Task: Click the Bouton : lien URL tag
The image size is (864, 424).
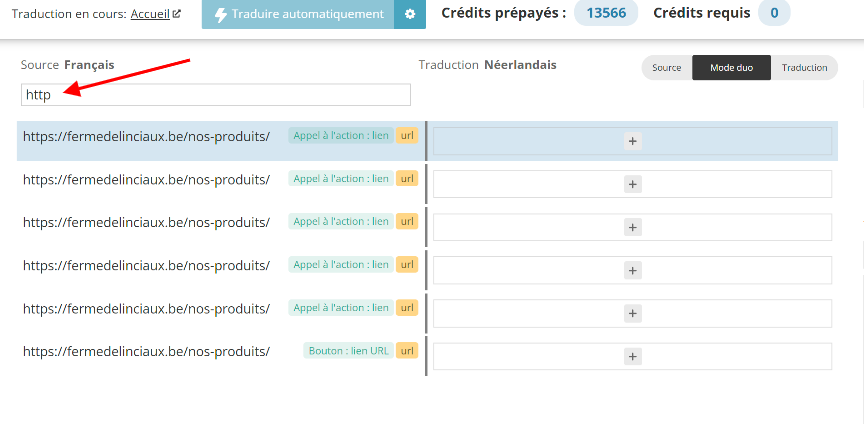Action: tap(348, 351)
